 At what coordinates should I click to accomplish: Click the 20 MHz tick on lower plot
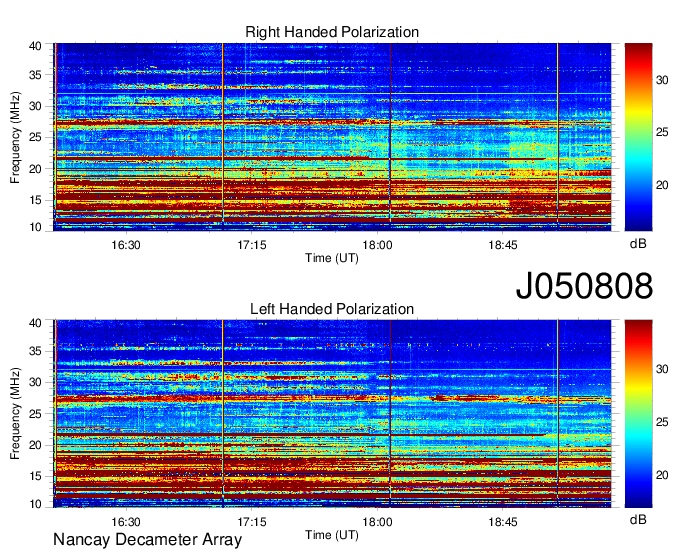36,445
